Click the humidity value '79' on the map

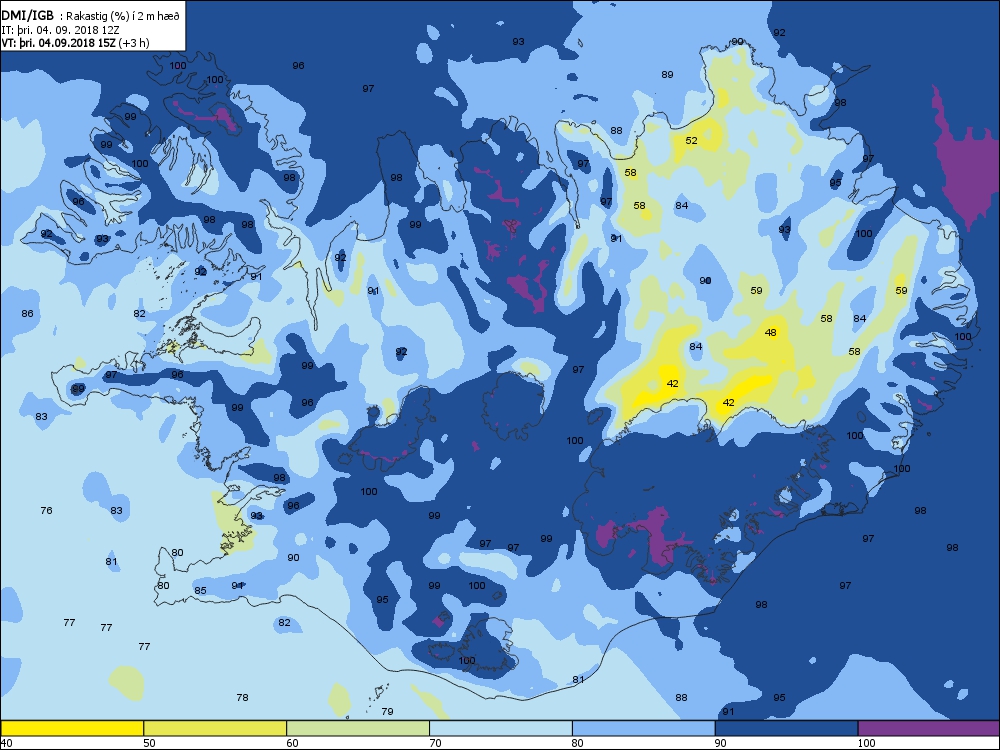pos(386,711)
